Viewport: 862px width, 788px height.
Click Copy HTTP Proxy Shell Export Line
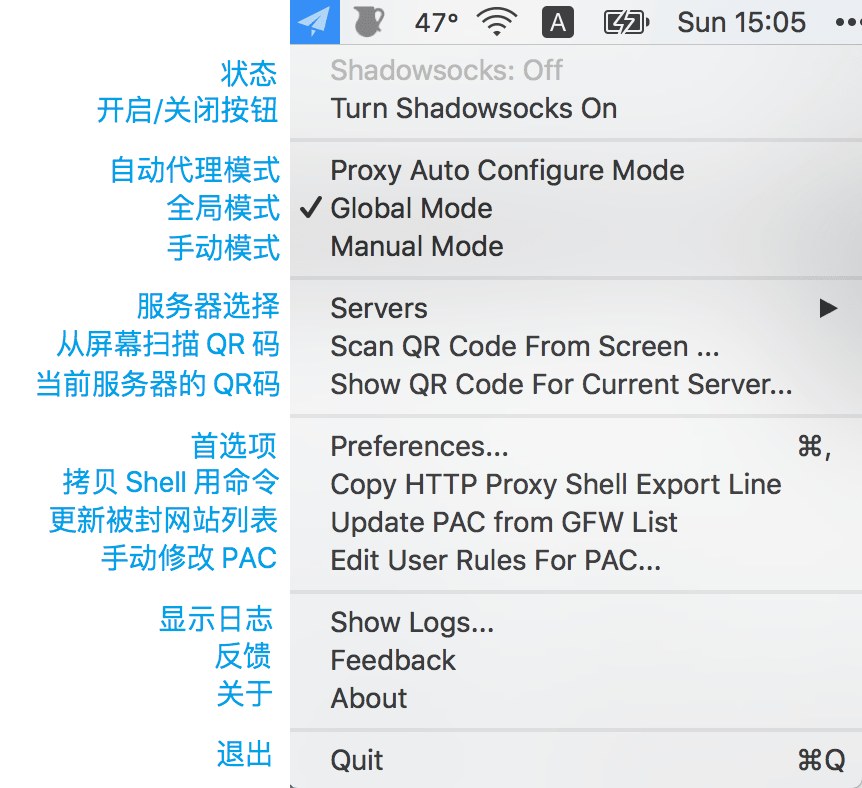576,484
